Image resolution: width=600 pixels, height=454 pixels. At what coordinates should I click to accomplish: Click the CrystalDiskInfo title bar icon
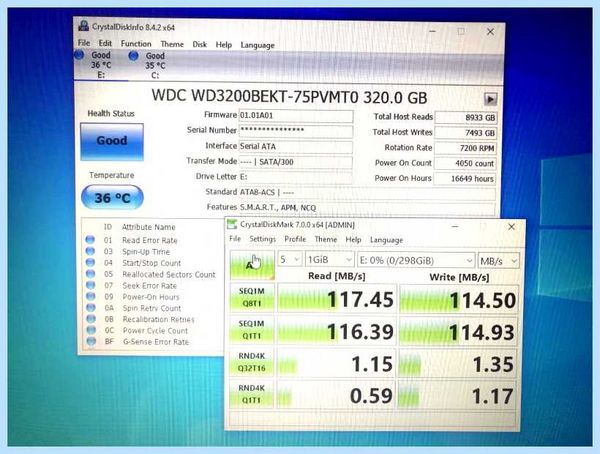[83, 26]
